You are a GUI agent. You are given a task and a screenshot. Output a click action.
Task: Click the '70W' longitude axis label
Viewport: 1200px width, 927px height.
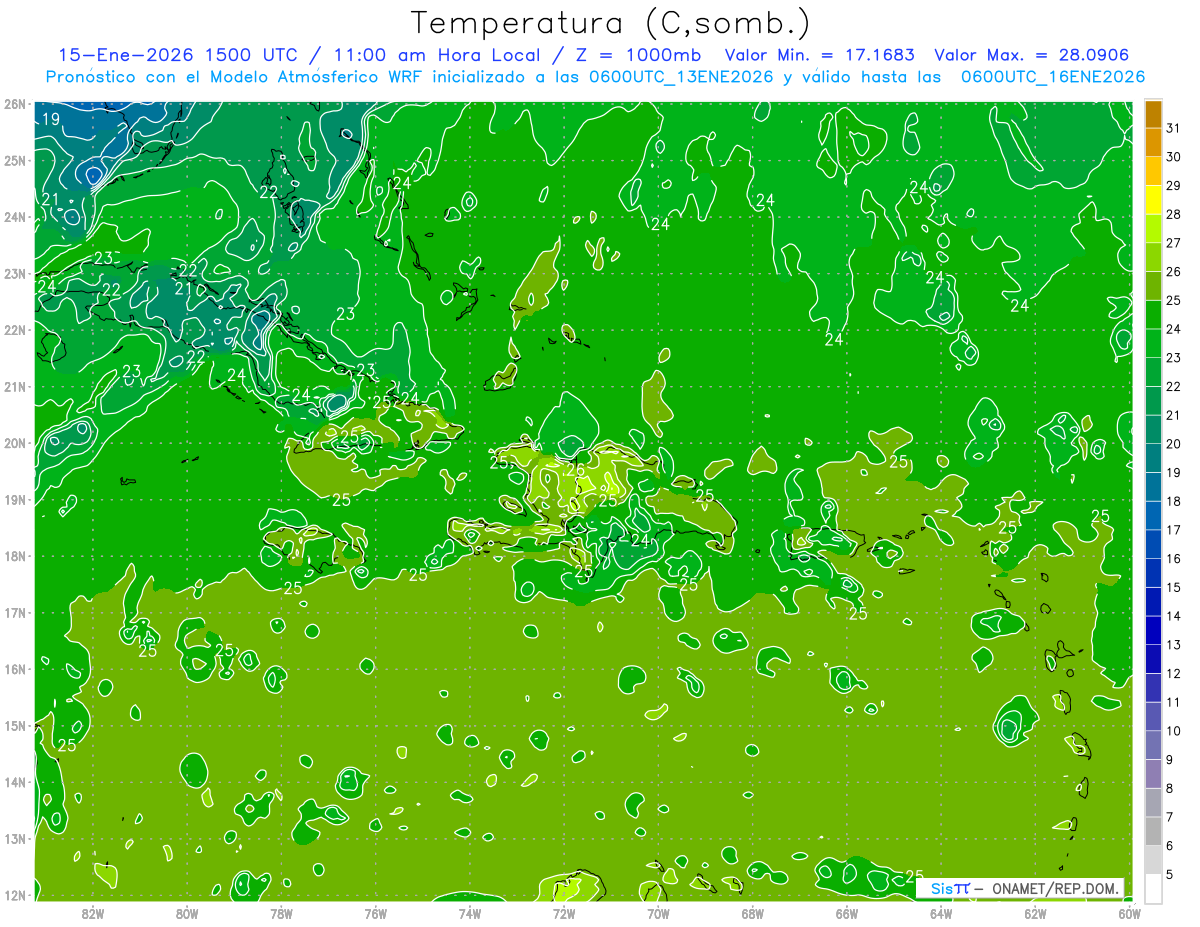[x=658, y=913]
